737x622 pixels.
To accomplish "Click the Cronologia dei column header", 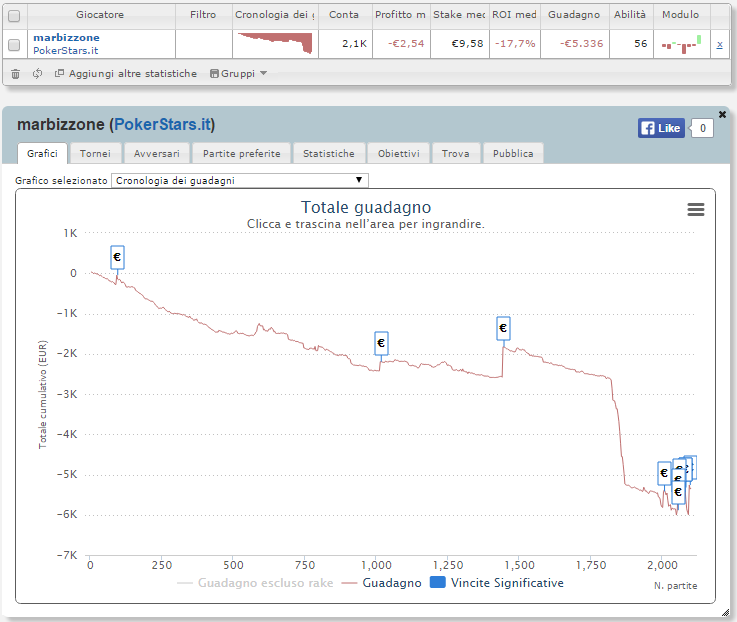I will click(274, 15).
